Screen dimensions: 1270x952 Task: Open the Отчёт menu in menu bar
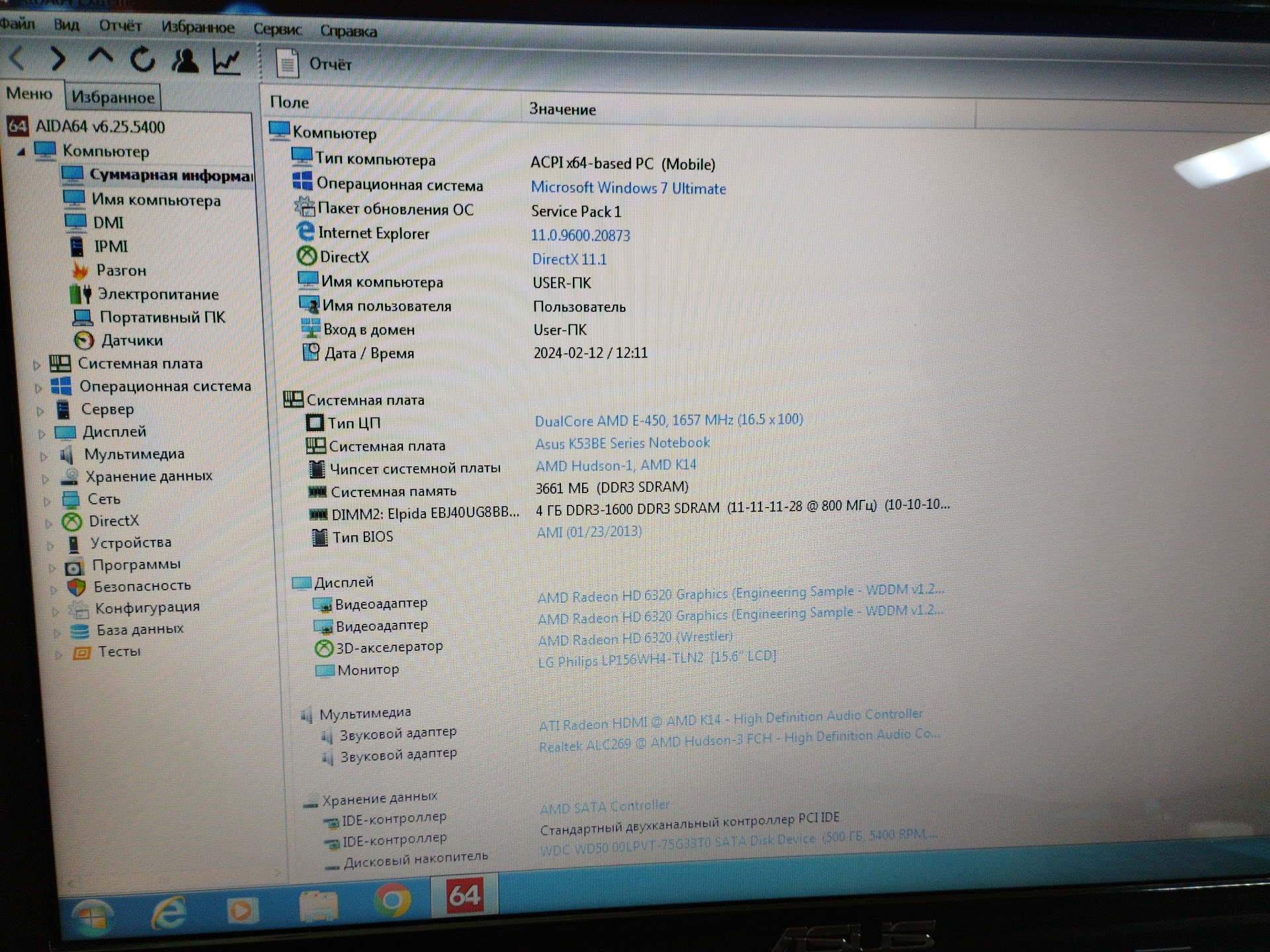point(120,26)
